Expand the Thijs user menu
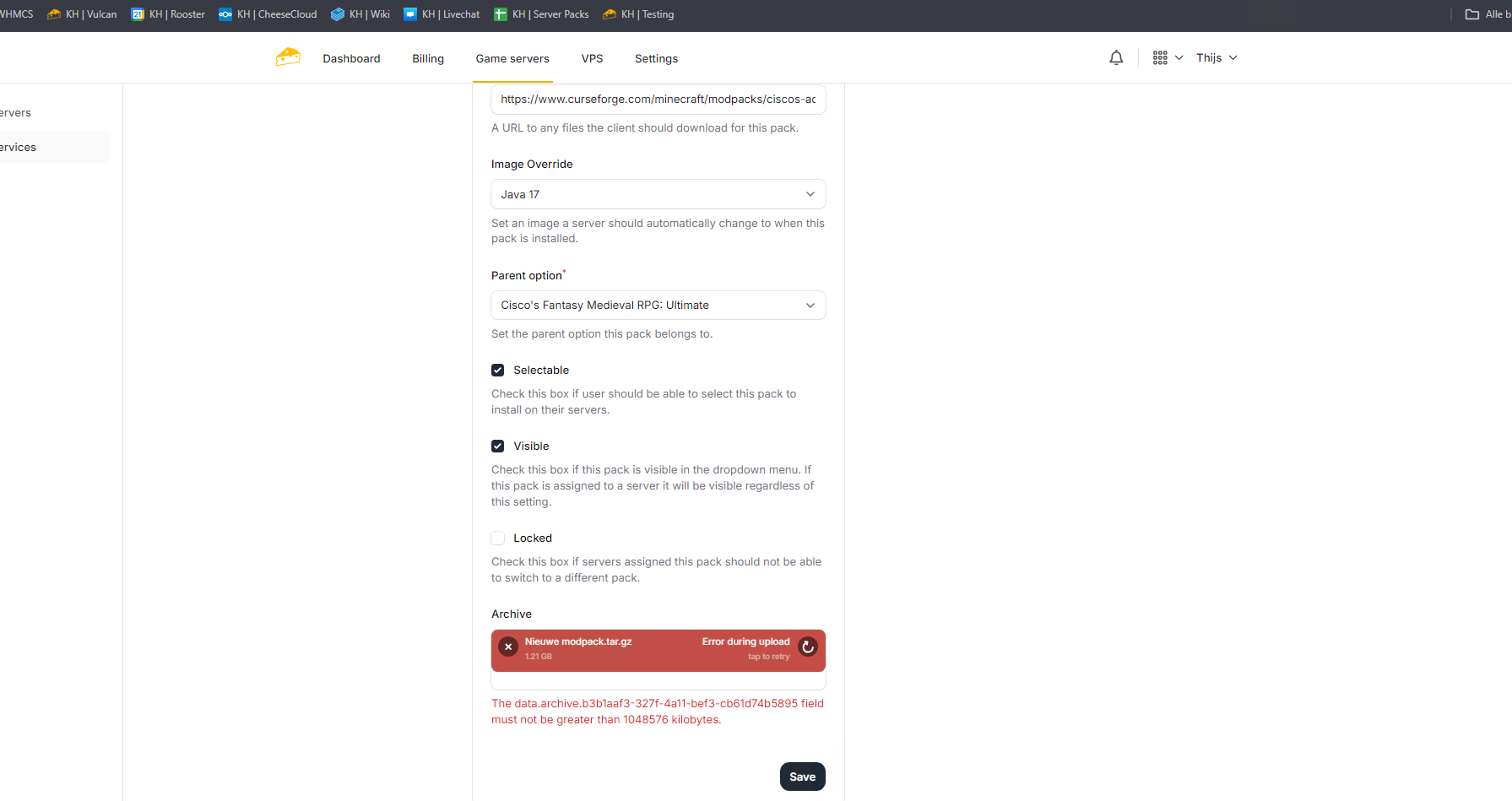1512x801 pixels. [x=1216, y=57]
